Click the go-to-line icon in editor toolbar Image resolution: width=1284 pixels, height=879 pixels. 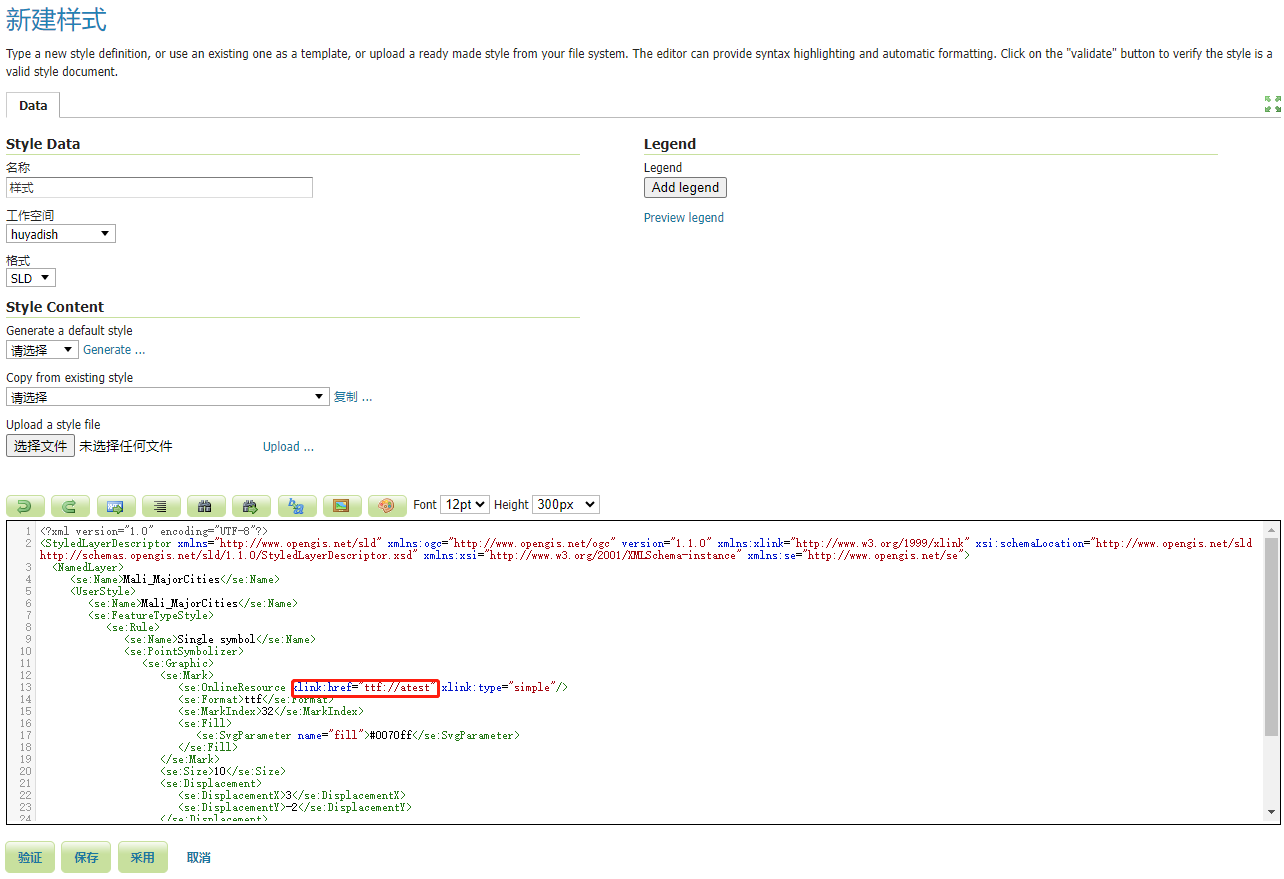[x=115, y=506]
